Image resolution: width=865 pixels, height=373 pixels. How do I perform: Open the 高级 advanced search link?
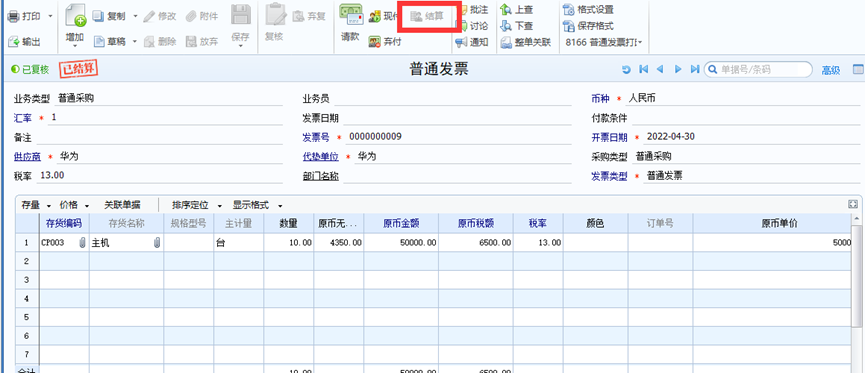coord(831,70)
